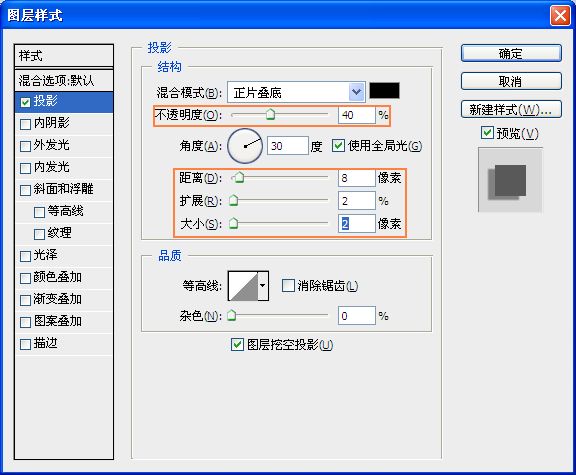Click the contour curve thumbnail

pyautogui.click(x=243, y=285)
